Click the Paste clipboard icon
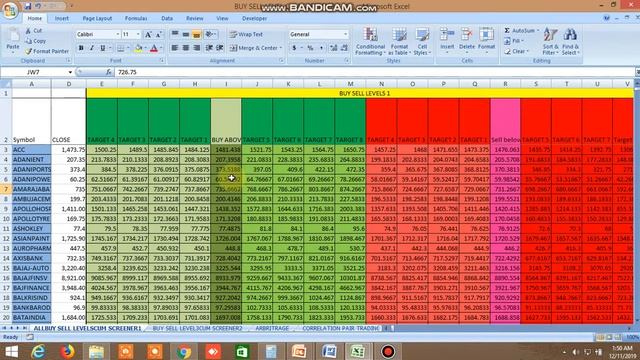Screen dimensions: 640x360 click(13, 36)
